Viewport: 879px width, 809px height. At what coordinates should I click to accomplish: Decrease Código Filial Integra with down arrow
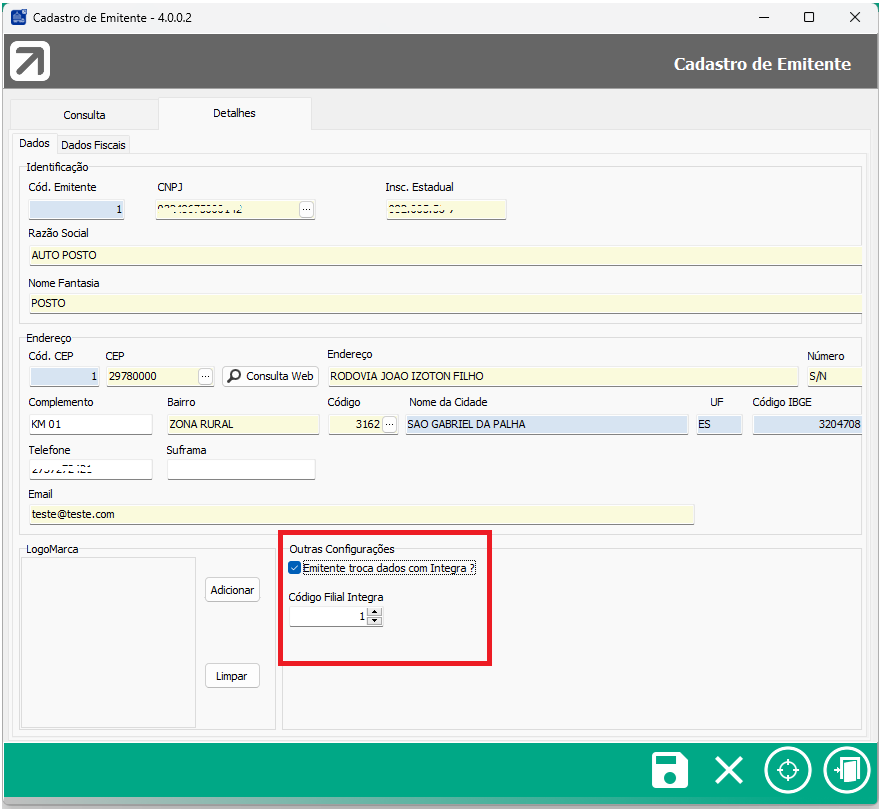374,622
